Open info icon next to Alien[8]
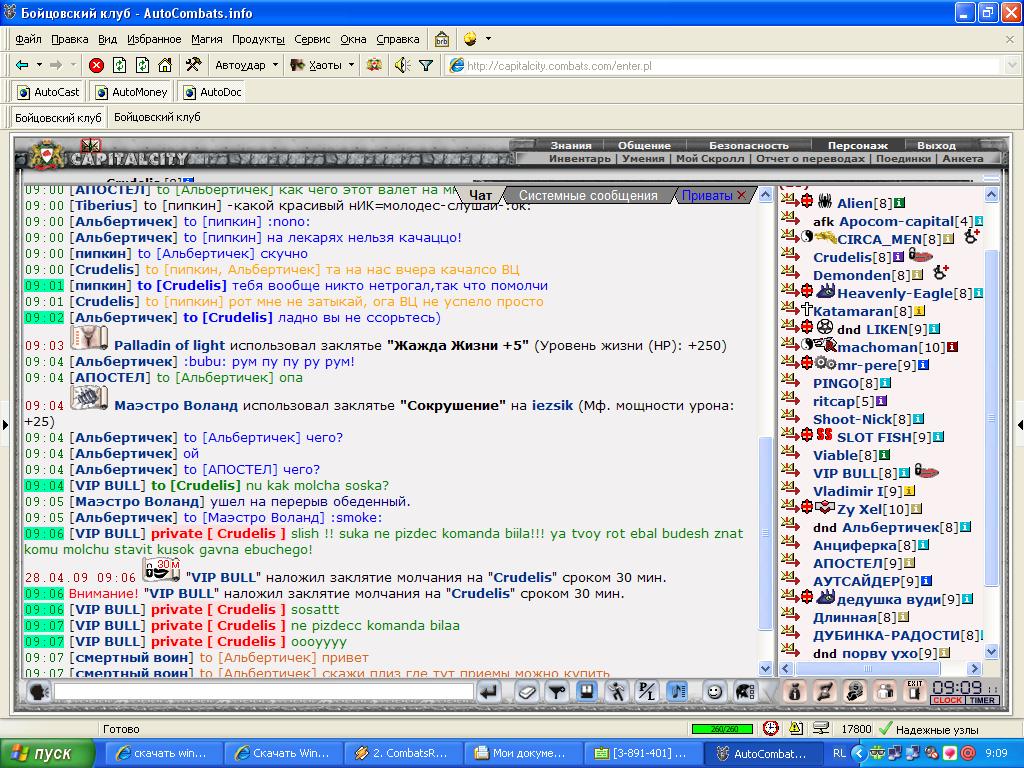The image size is (1024, 768). 899,203
